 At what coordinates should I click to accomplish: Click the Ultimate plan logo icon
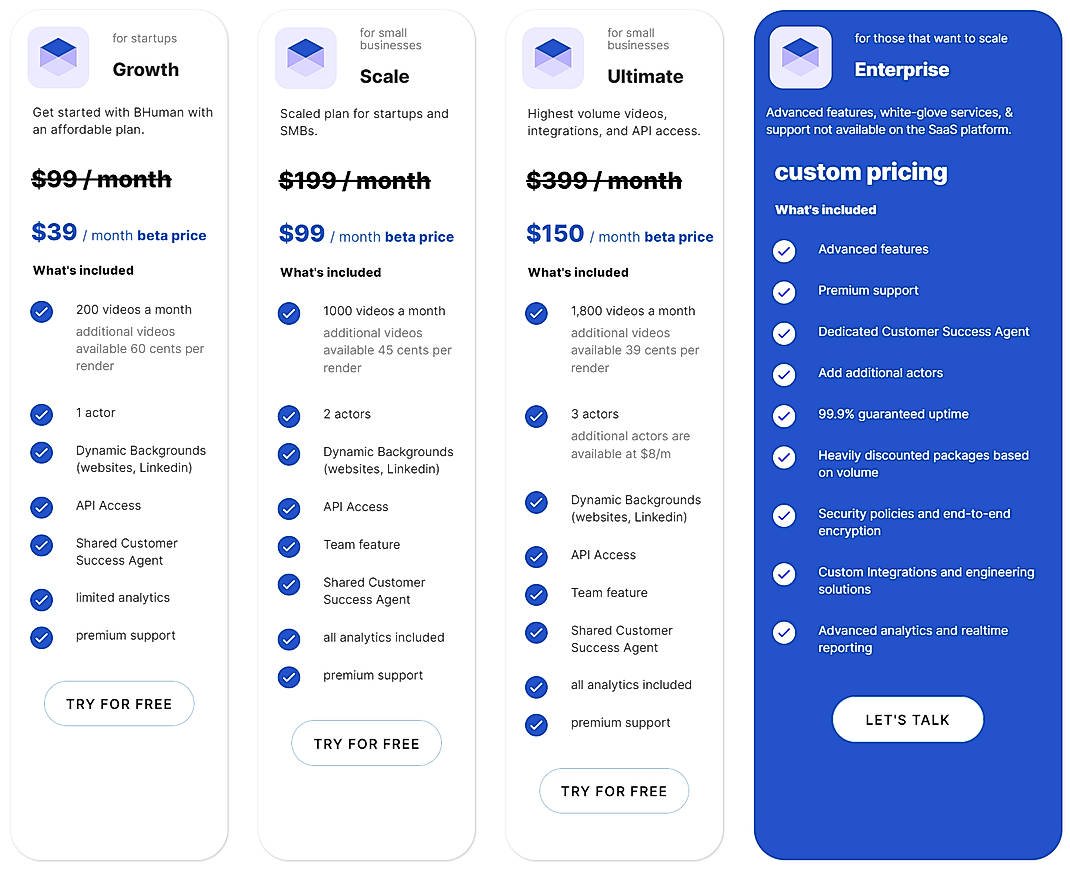552,57
